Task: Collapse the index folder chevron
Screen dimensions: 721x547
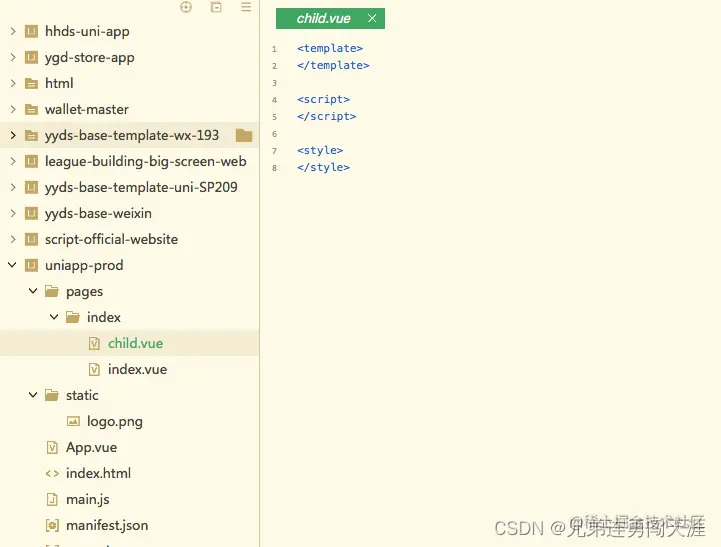Action: 54,317
